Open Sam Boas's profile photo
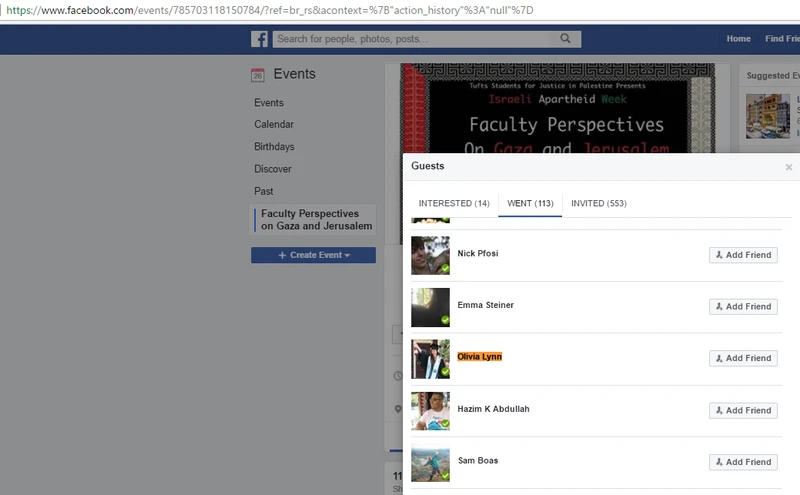This screenshot has height=495, width=800. click(x=431, y=463)
